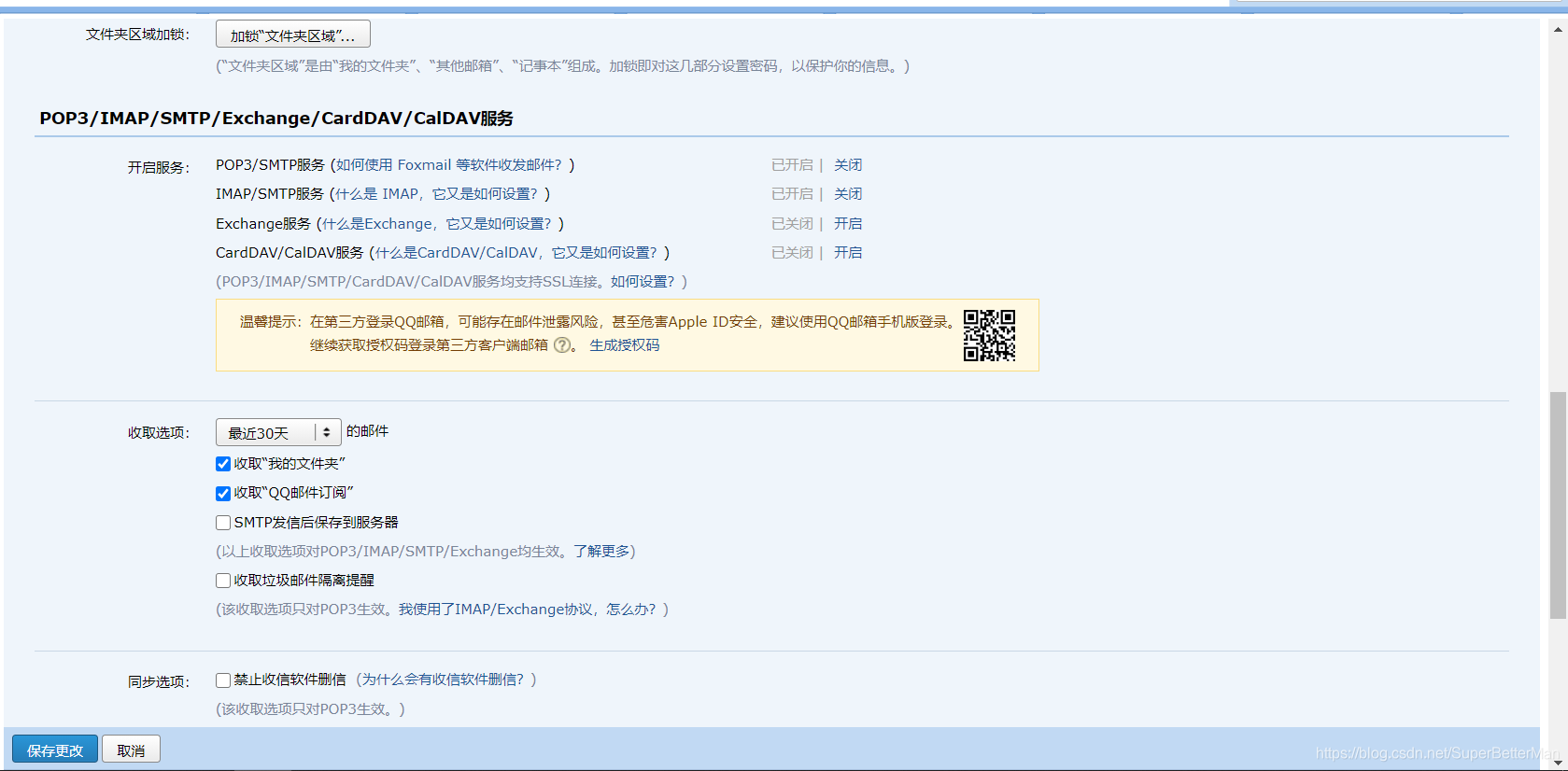
Task: Click the help question mark icon beside 继续获取授权码登录第三方客户端邮箱
Action: point(562,344)
